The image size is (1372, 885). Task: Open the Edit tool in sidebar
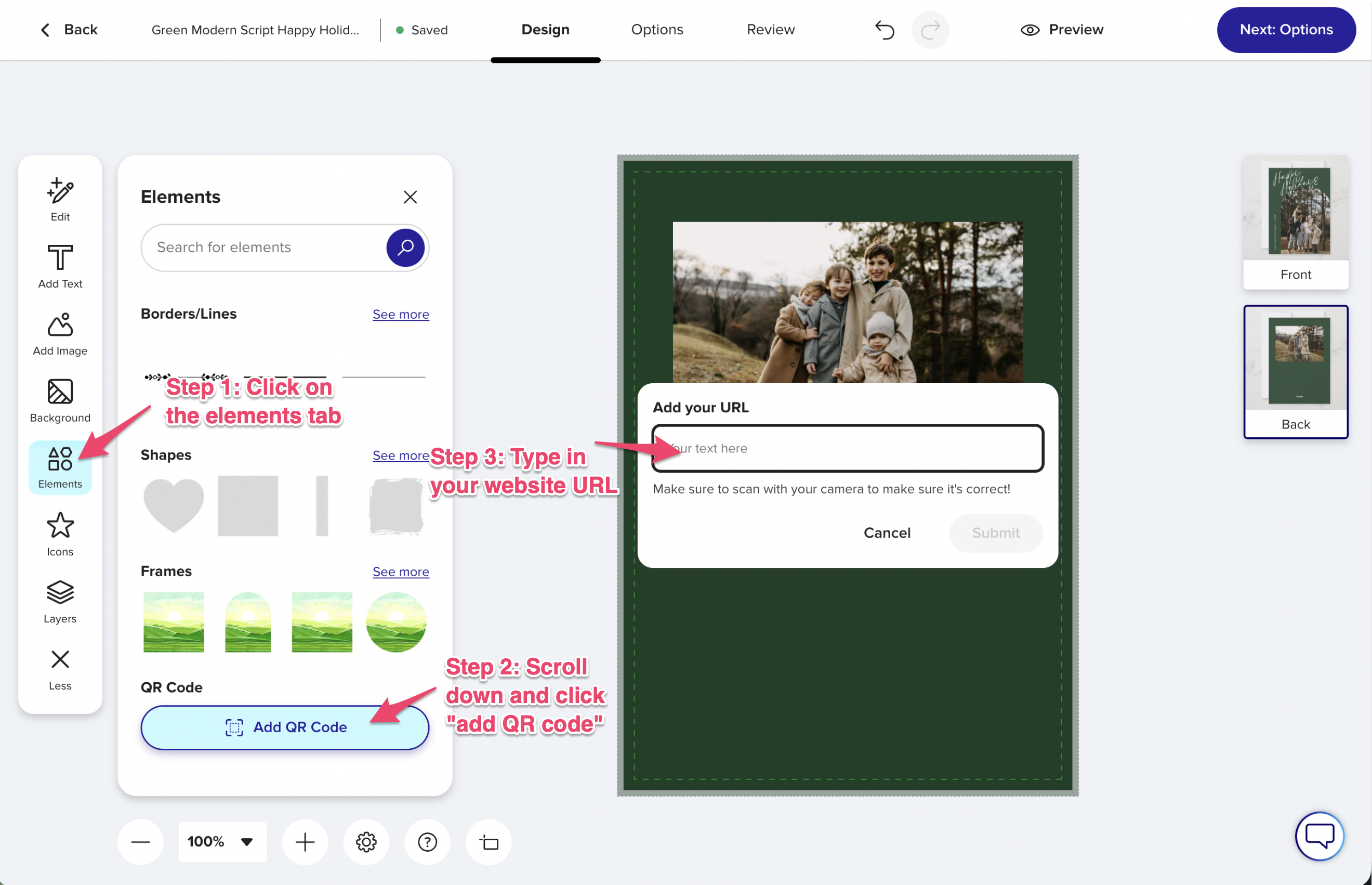tap(60, 198)
